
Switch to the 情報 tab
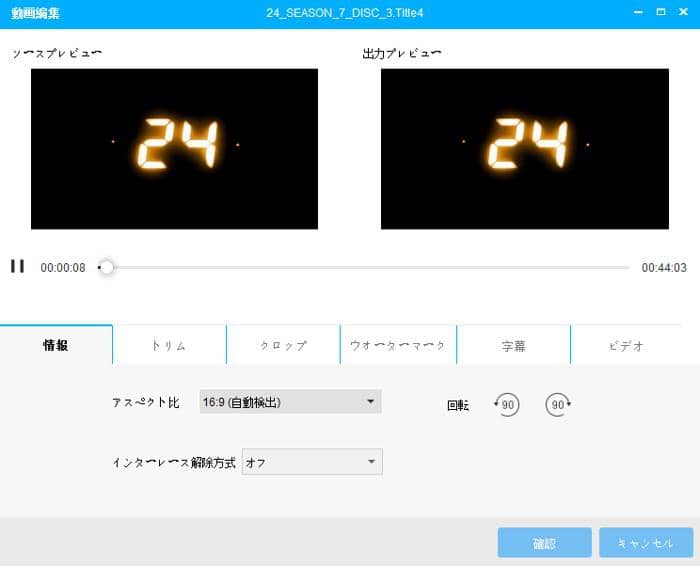[x=56, y=345]
